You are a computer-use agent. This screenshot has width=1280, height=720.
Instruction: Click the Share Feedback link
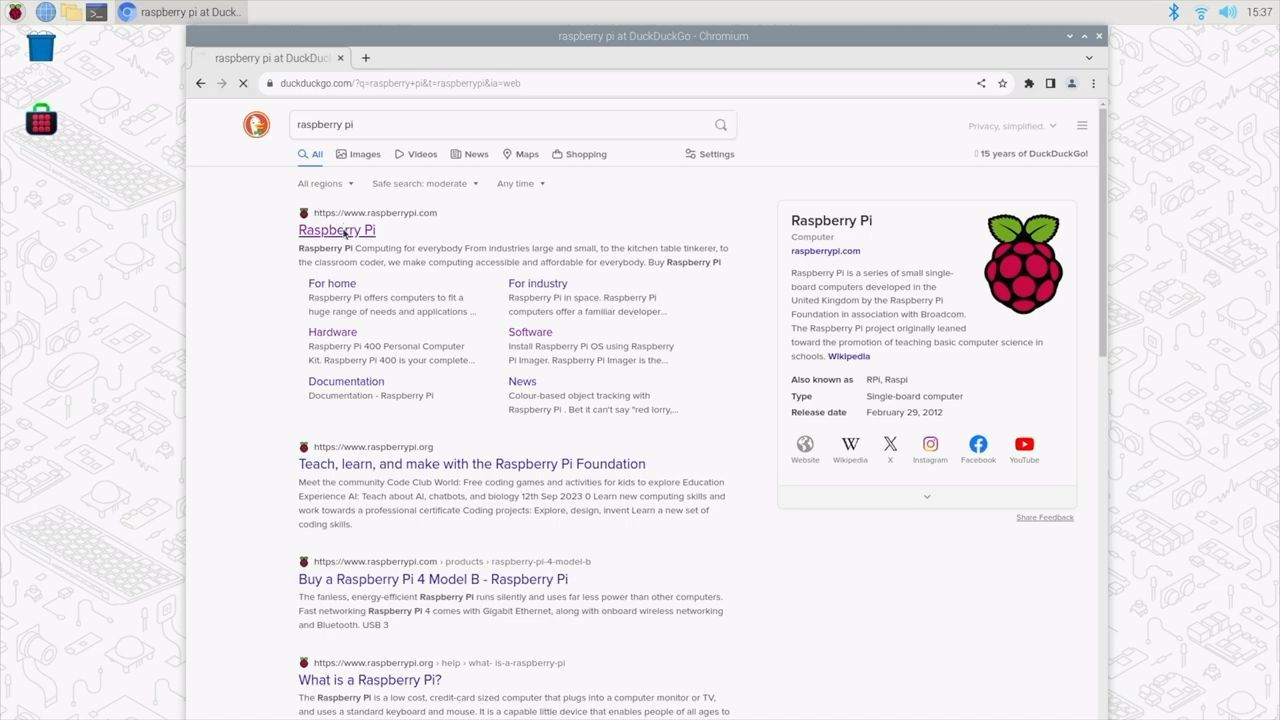tap(1045, 517)
